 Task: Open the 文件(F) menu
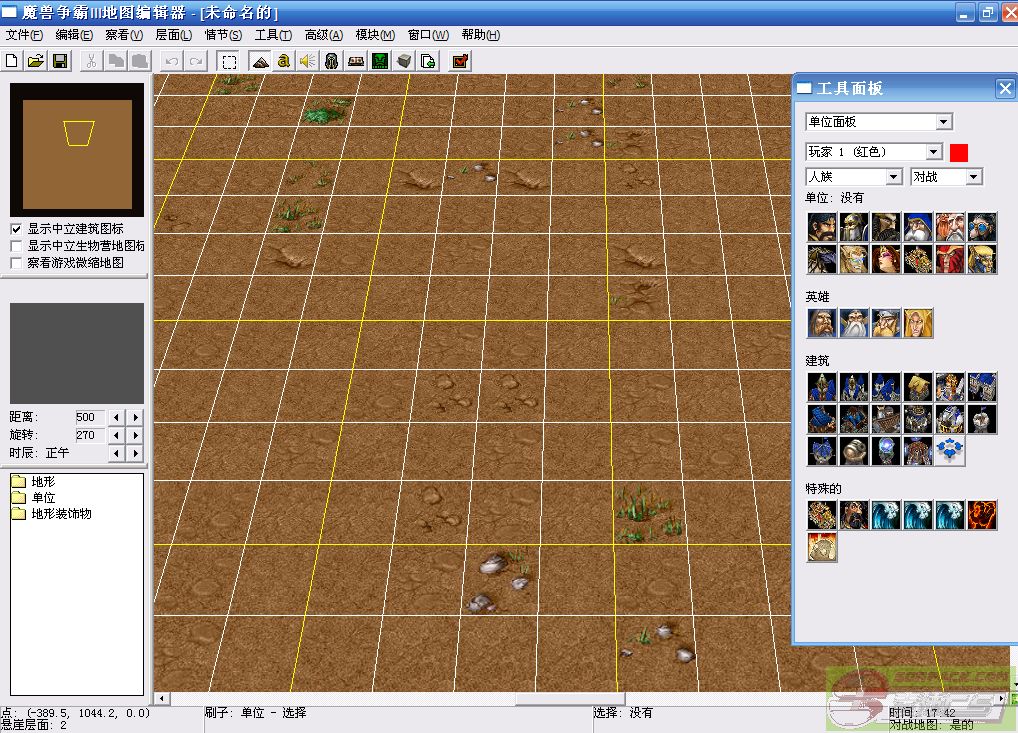coord(23,35)
